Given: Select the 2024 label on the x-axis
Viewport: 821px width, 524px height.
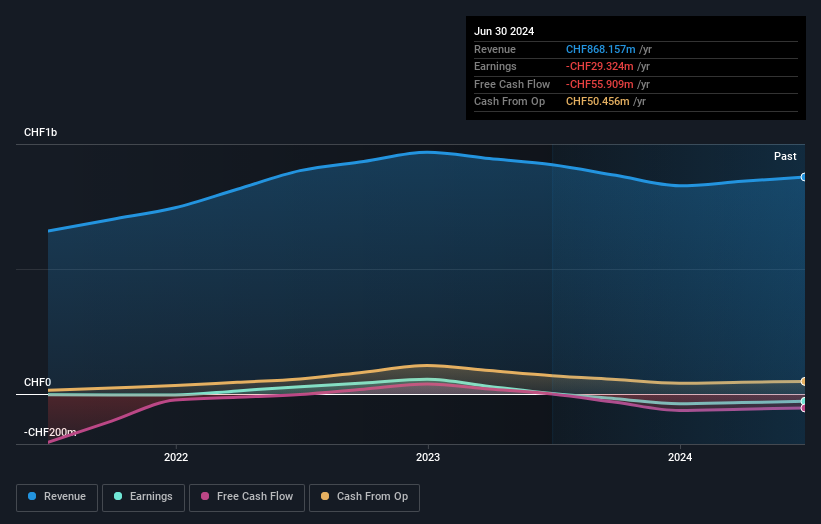Looking at the screenshot, I should pos(680,457).
